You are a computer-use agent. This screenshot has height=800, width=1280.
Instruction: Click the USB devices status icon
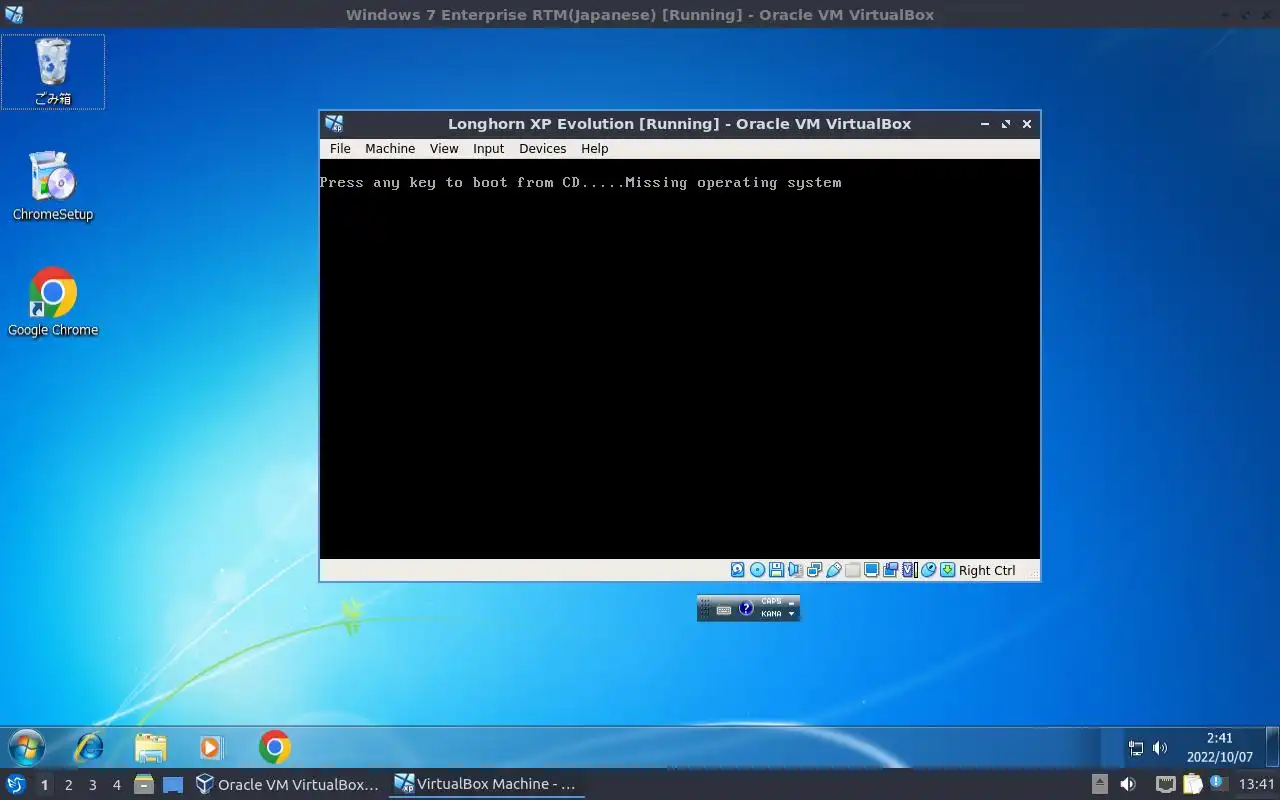pyautogui.click(x=833, y=570)
